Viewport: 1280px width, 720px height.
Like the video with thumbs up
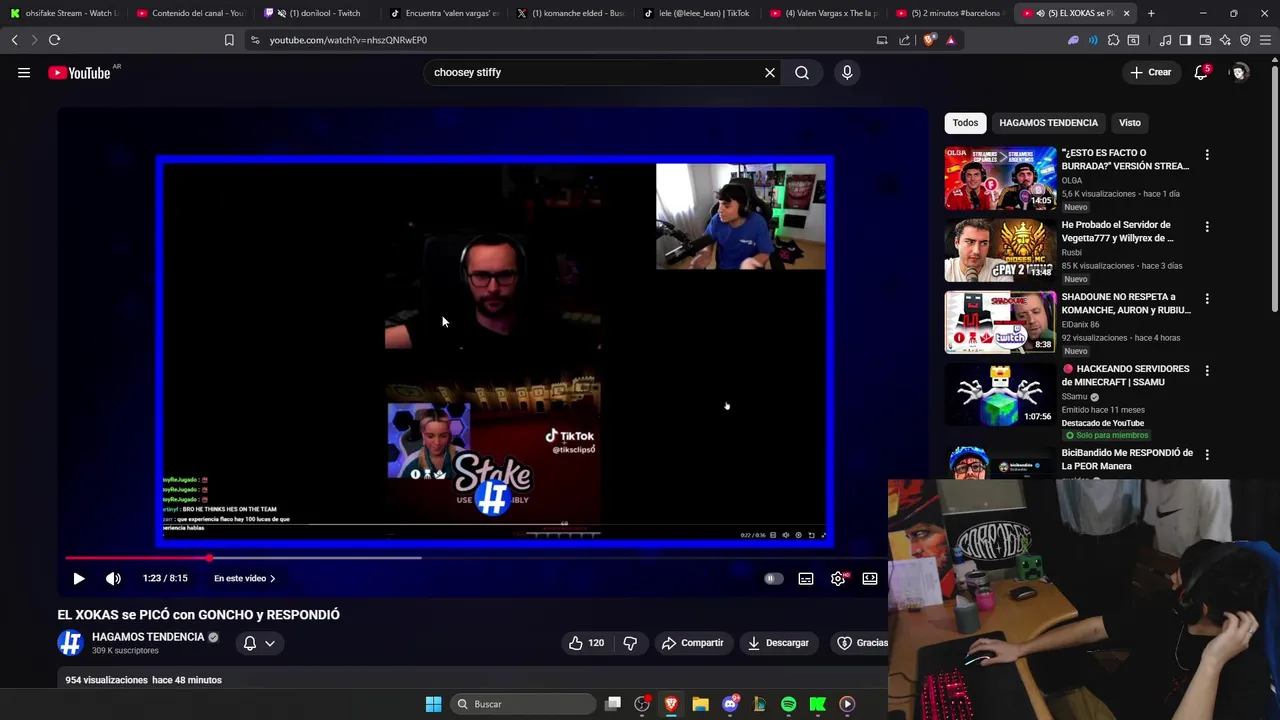coord(586,643)
